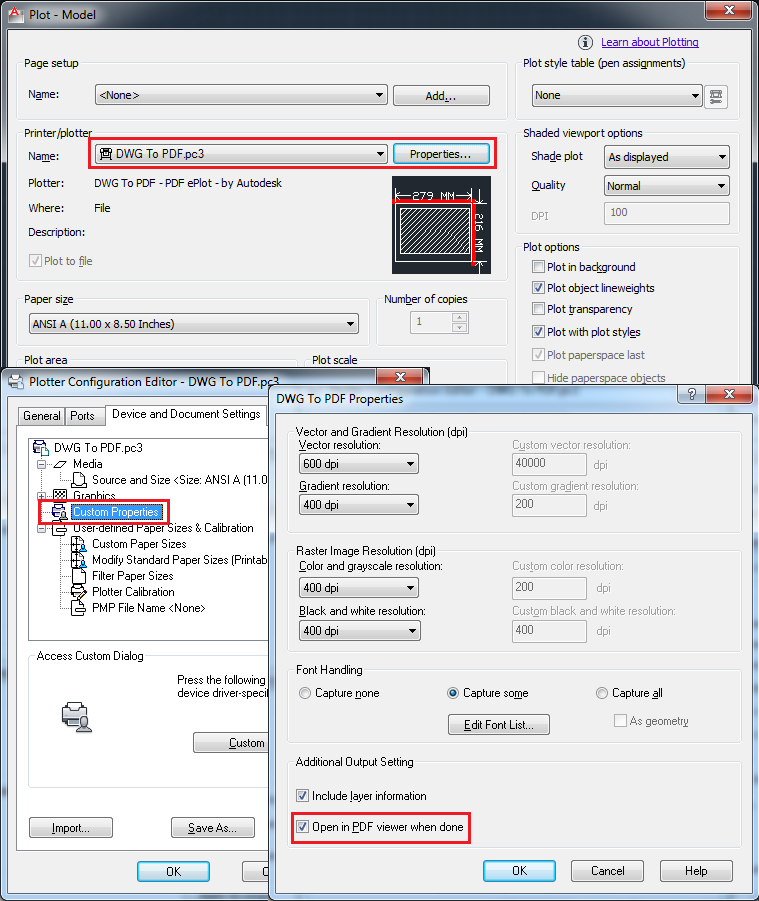Image resolution: width=759 pixels, height=901 pixels.
Task: Open the Paper size dropdown
Action: (x=194, y=324)
